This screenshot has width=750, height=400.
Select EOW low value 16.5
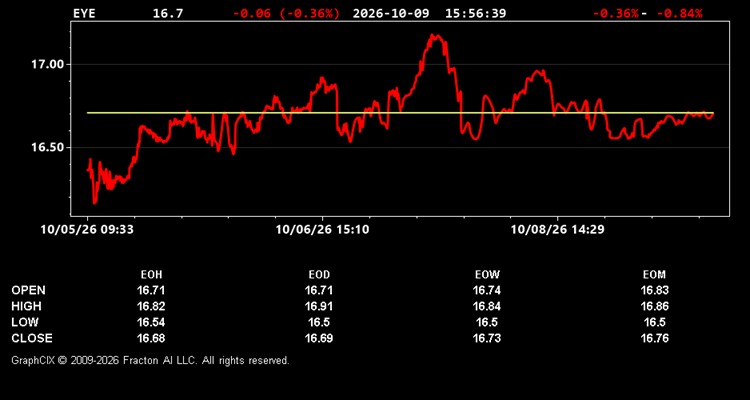(487, 322)
